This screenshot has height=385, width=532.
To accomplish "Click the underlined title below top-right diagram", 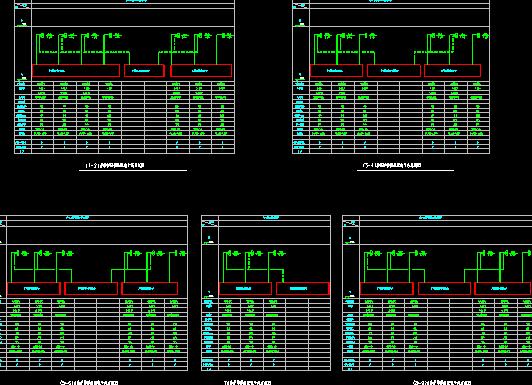I will click(392, 166).
